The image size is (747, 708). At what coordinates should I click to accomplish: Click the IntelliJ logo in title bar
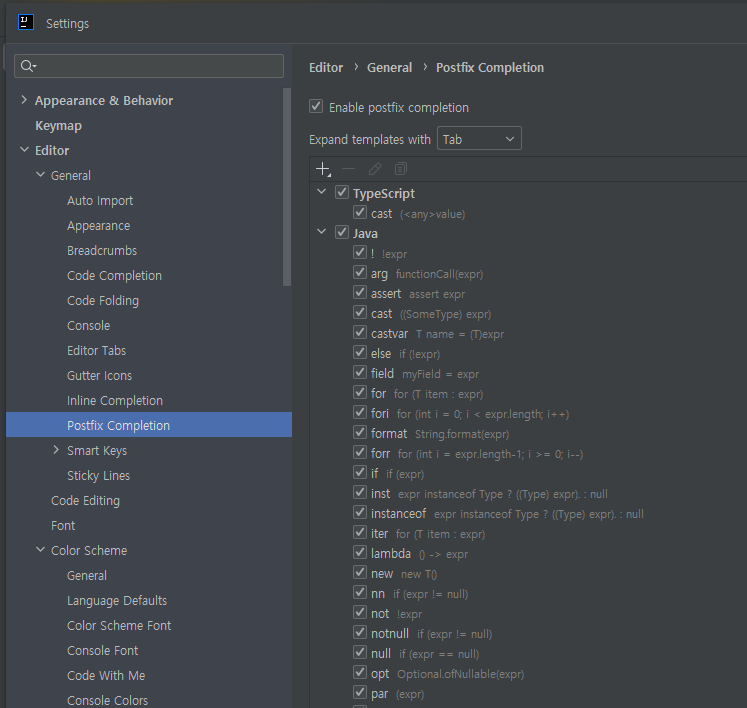pyautogui.click(x=26, y=22)
